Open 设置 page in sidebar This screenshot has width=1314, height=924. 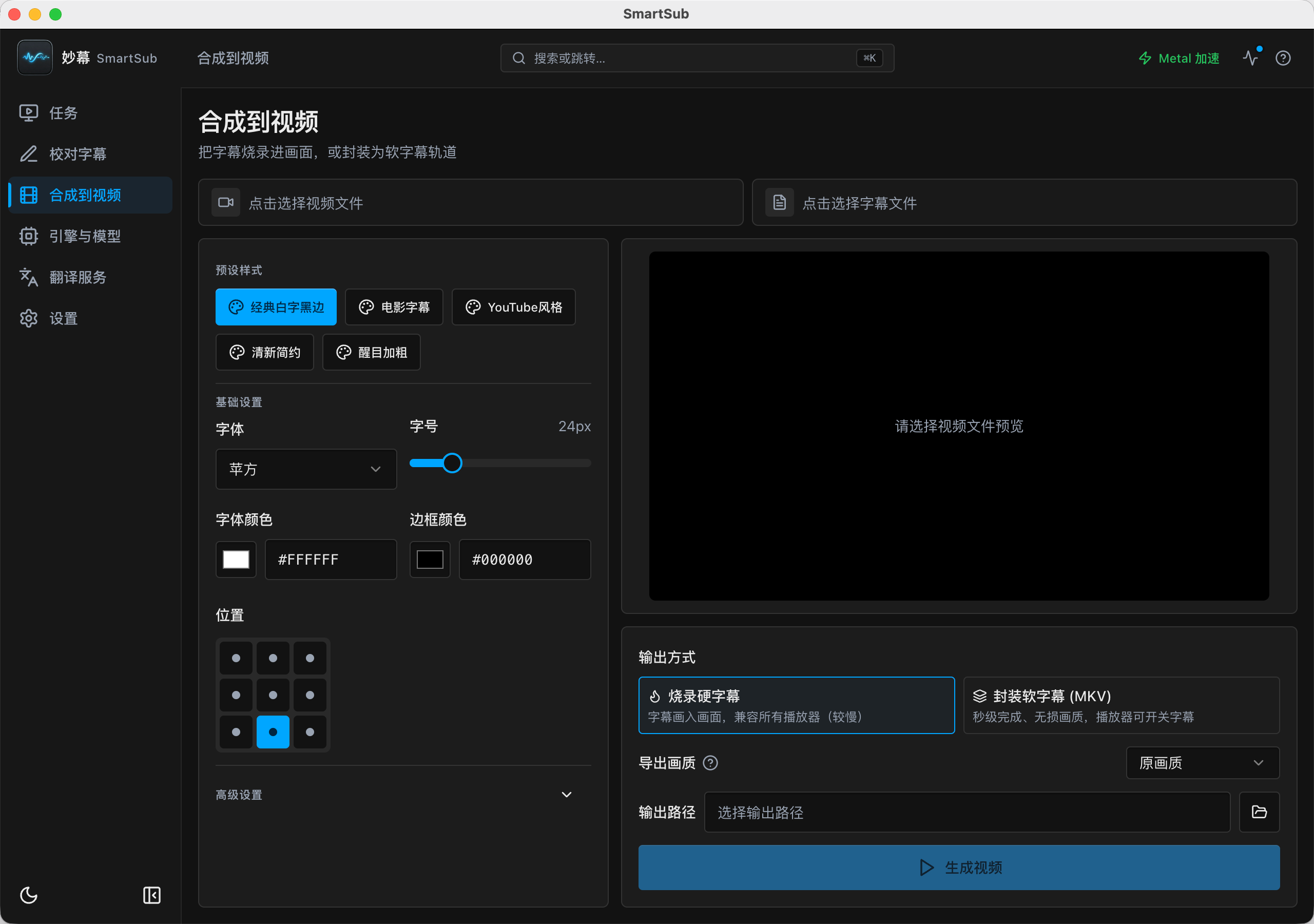(90, 318)
